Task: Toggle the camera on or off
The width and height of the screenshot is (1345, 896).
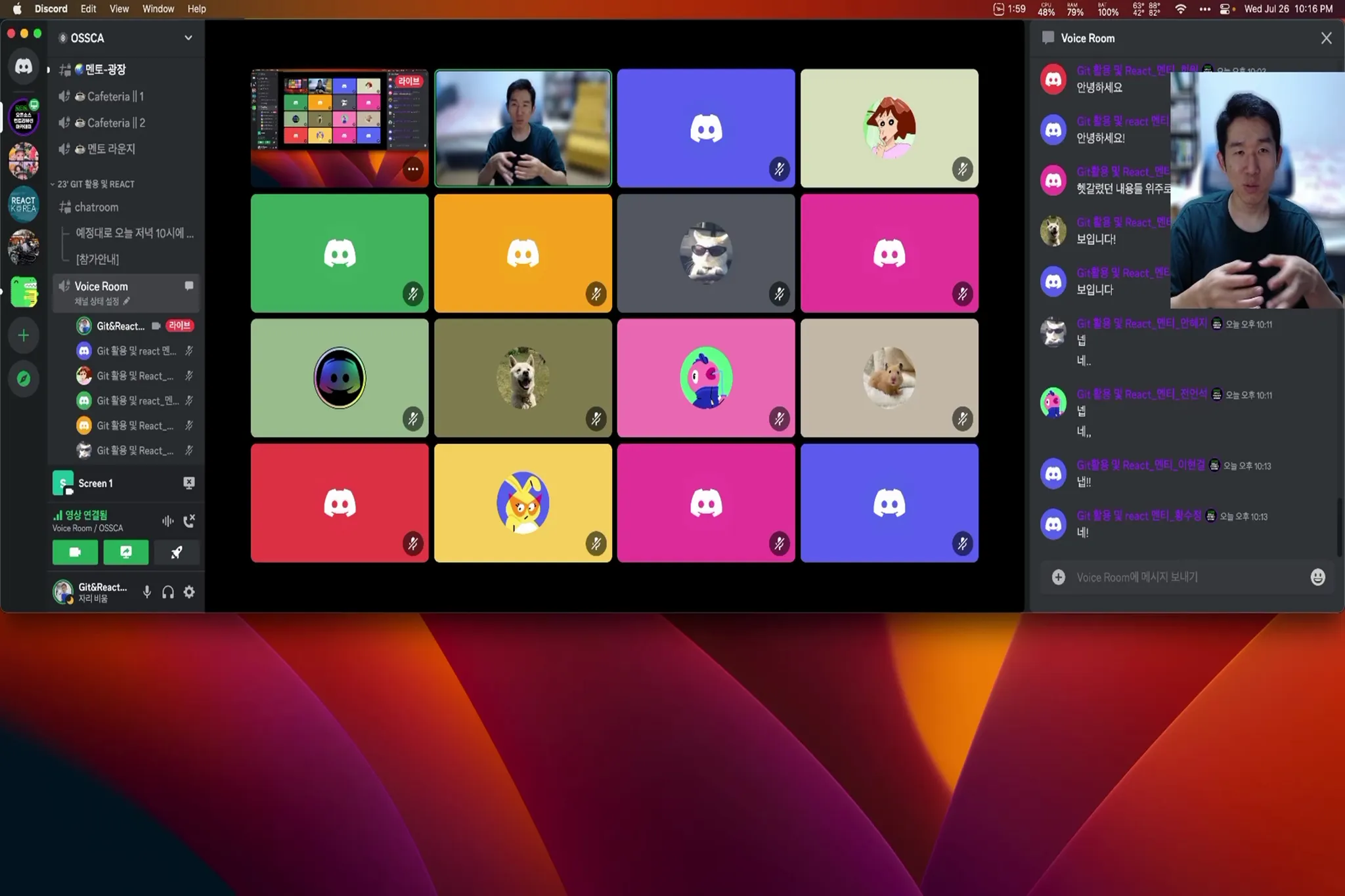Action: [x=75, y=552]
